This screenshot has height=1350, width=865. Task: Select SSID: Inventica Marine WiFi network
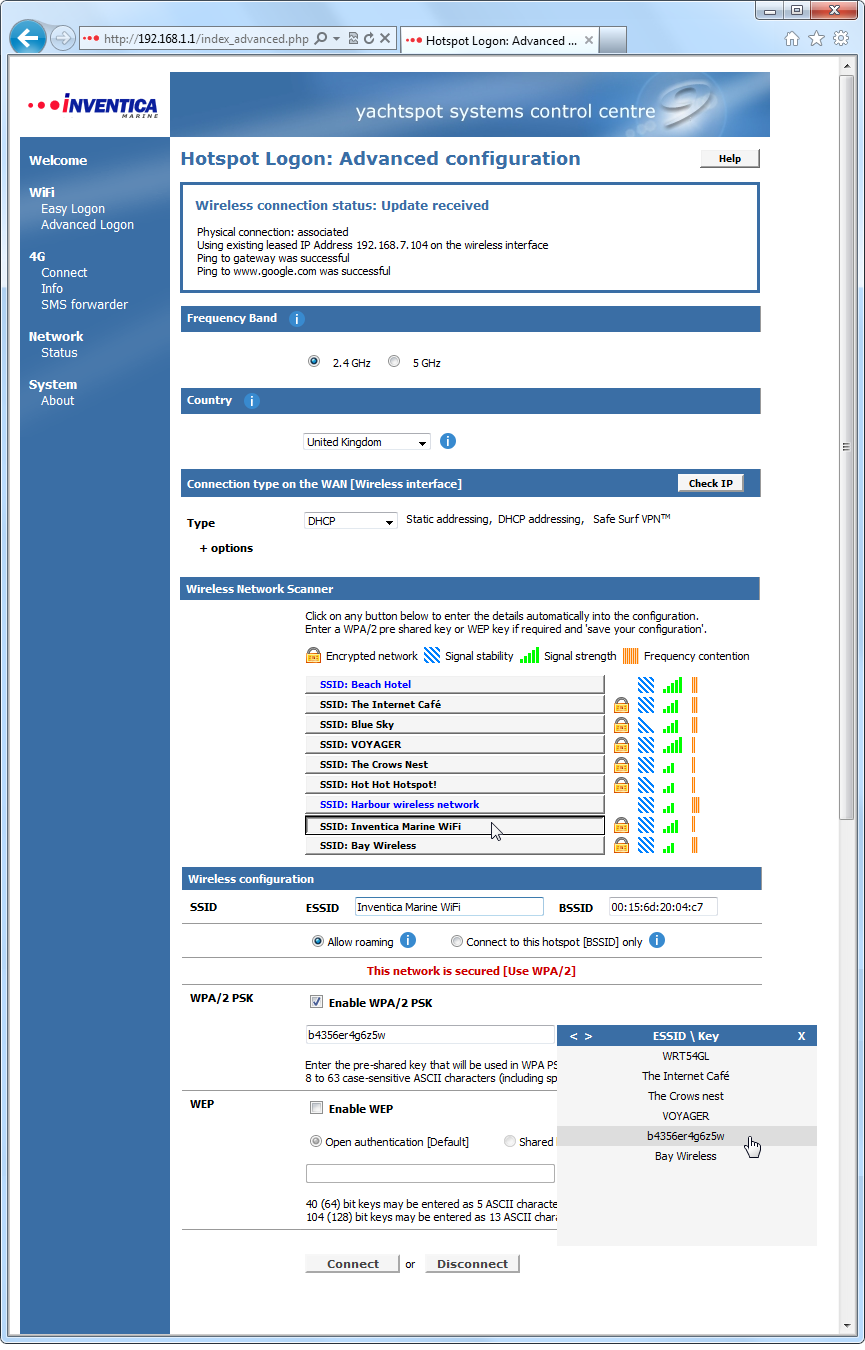[455, 826]
